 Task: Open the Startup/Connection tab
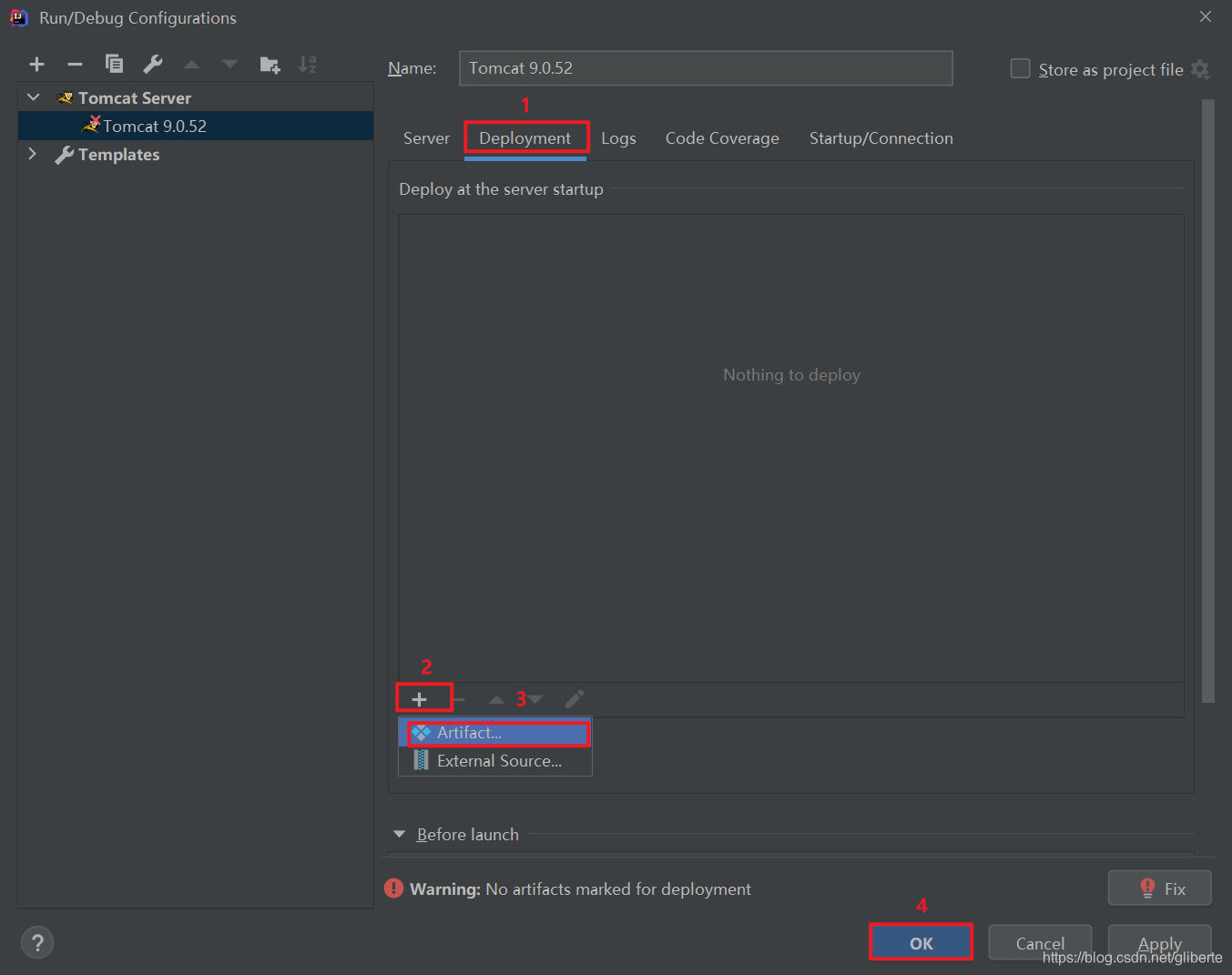click(881, 138)
